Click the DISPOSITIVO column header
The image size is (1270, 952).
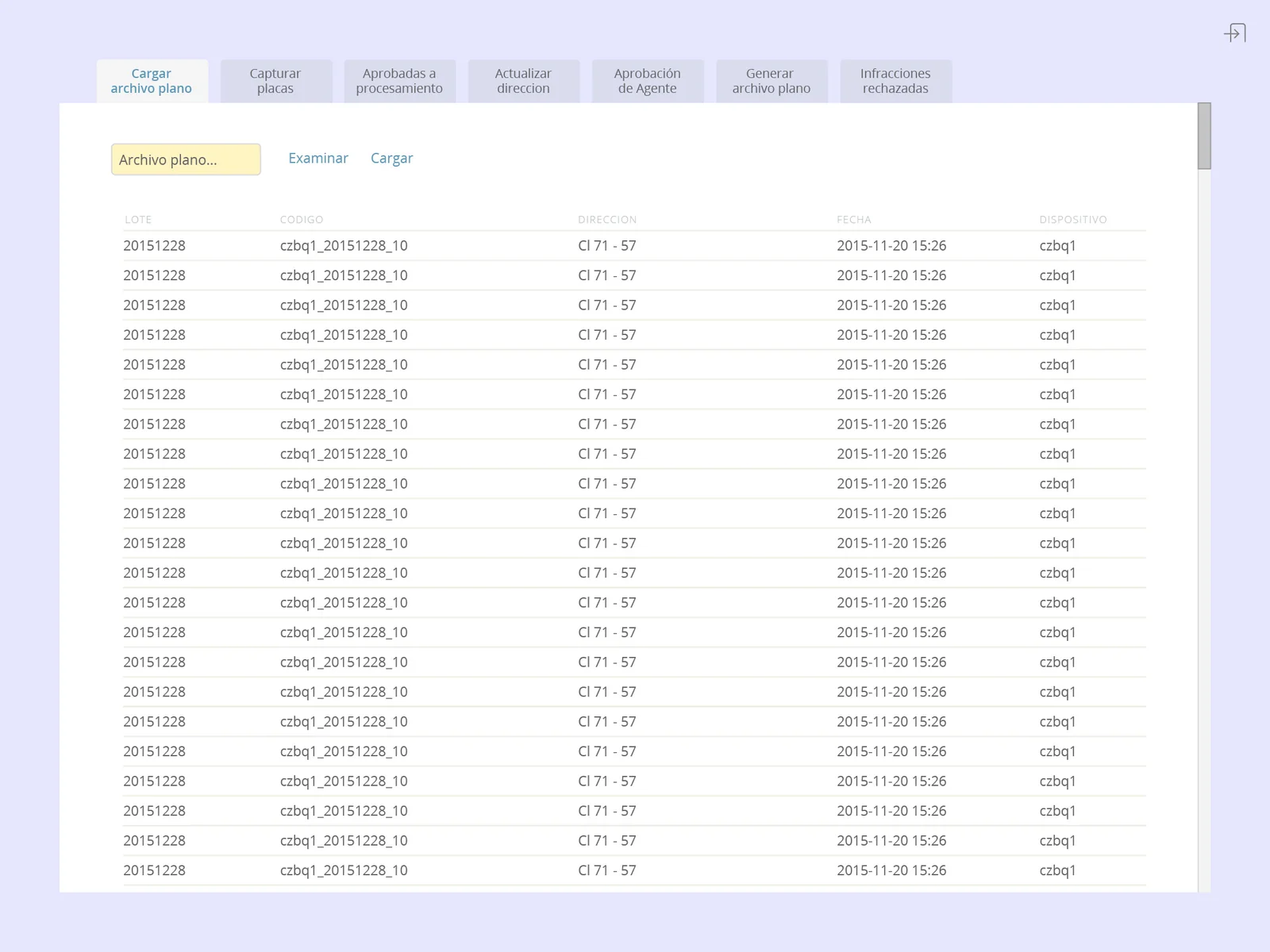click(x=1073, y=220)
